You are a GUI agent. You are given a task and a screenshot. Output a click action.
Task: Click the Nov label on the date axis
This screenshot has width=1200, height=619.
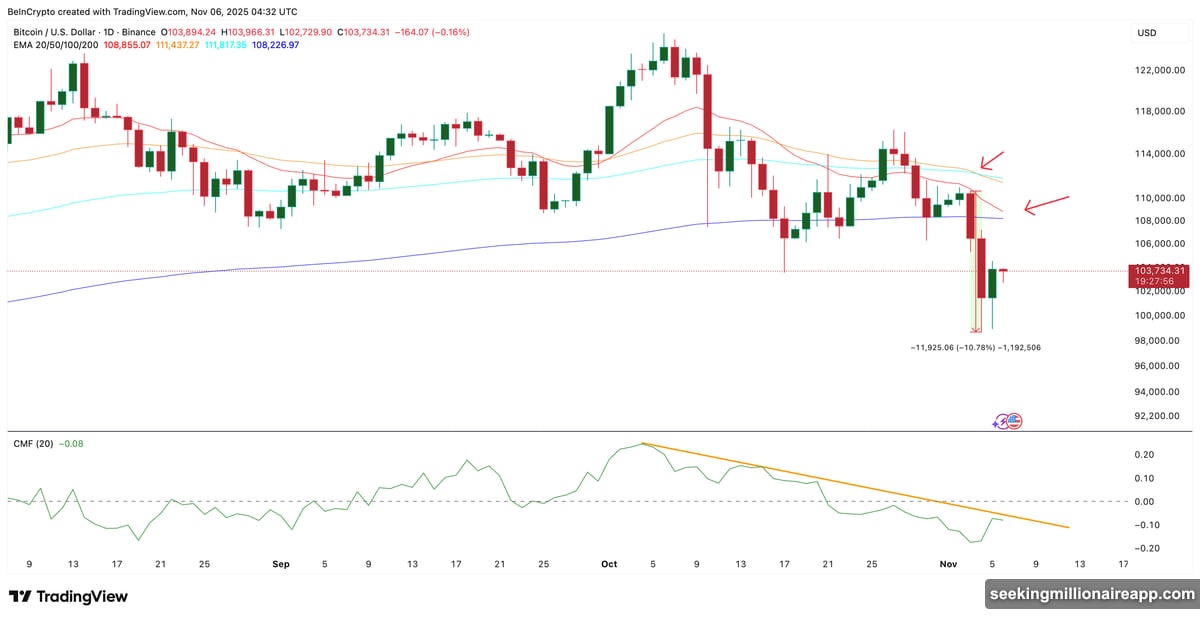(947, 564)
